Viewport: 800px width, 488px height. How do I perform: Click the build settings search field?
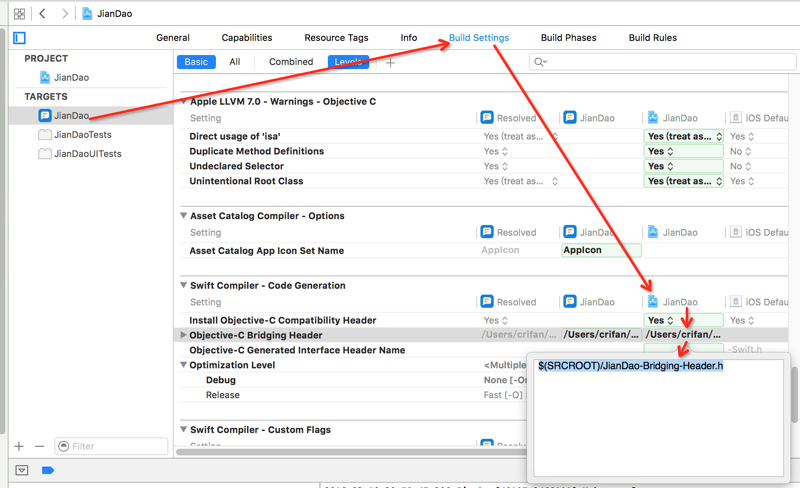click(662, 62)
